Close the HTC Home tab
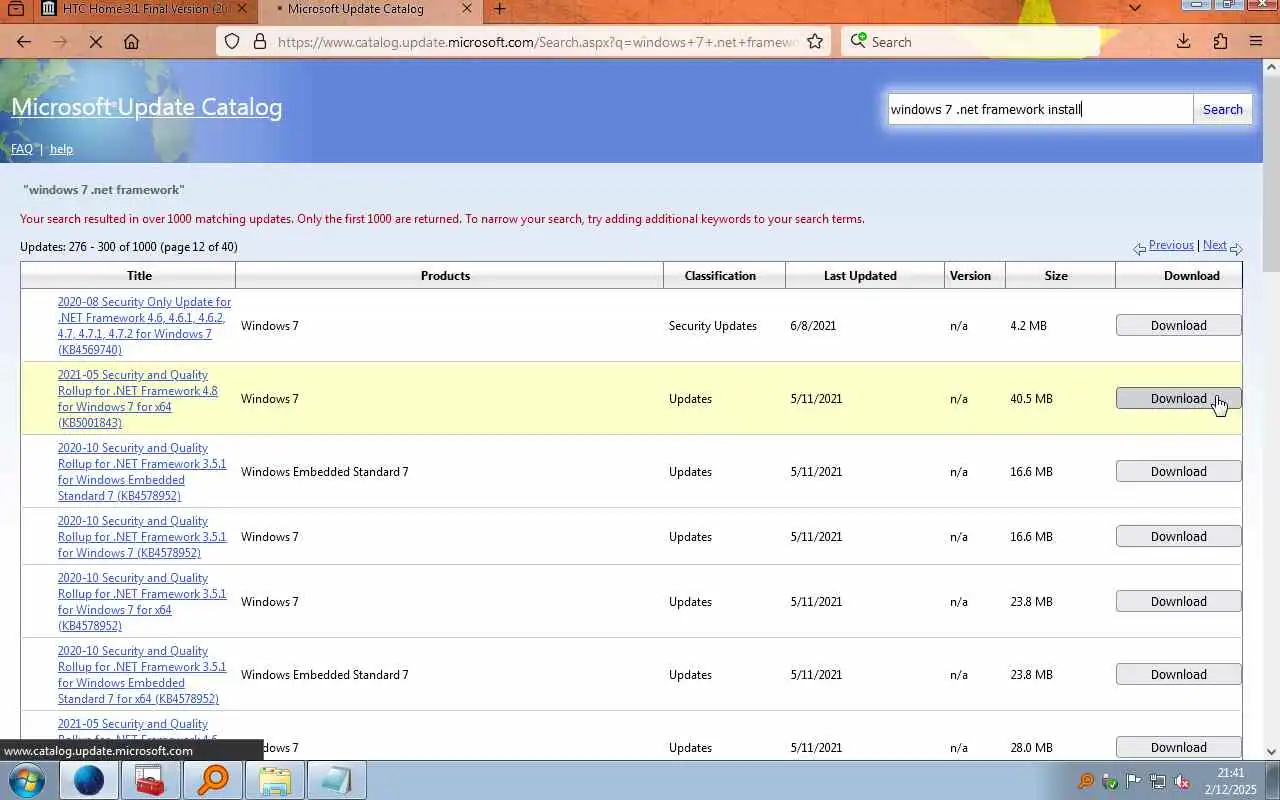This screenshot has height=800, width=1280. click(244, 9)
